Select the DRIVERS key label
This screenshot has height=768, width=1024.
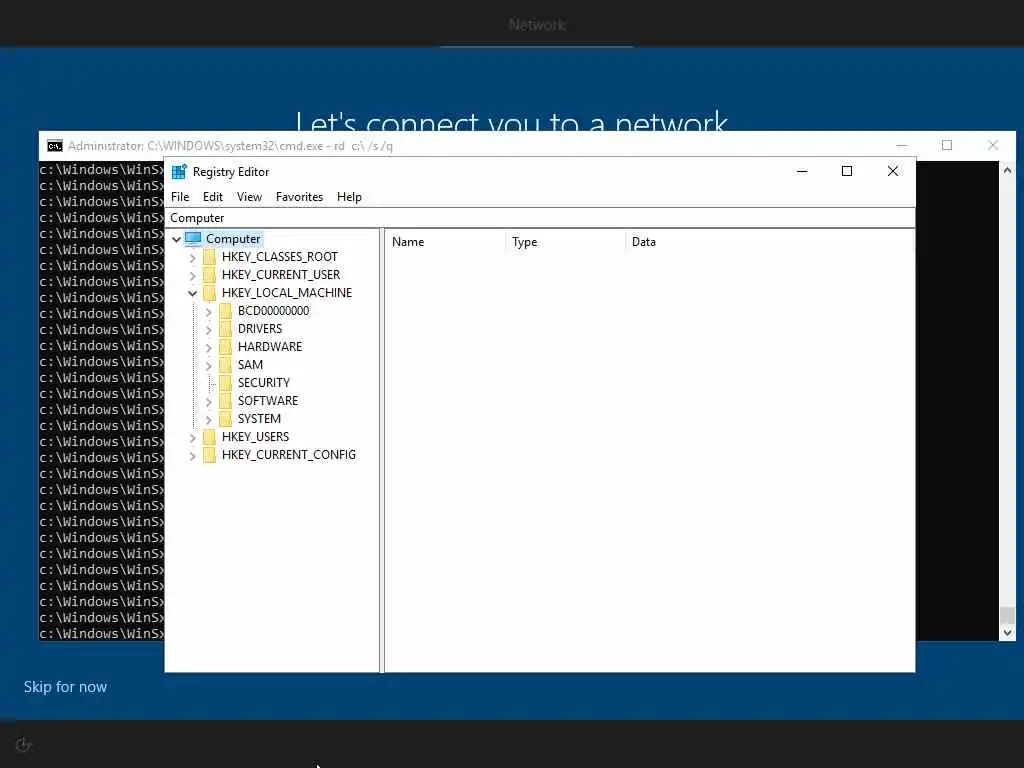(260, 328)
